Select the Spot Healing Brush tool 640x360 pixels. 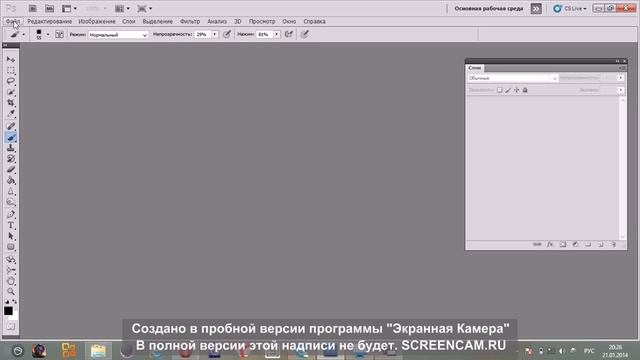(11, 127)
